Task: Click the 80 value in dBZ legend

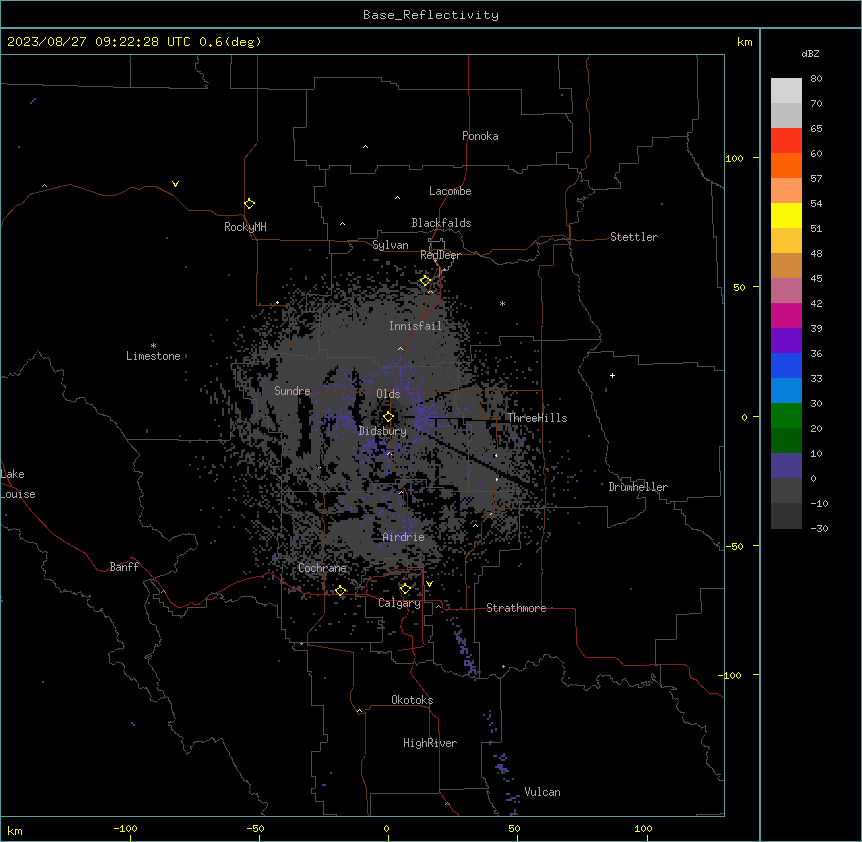Action: point(816,79)
